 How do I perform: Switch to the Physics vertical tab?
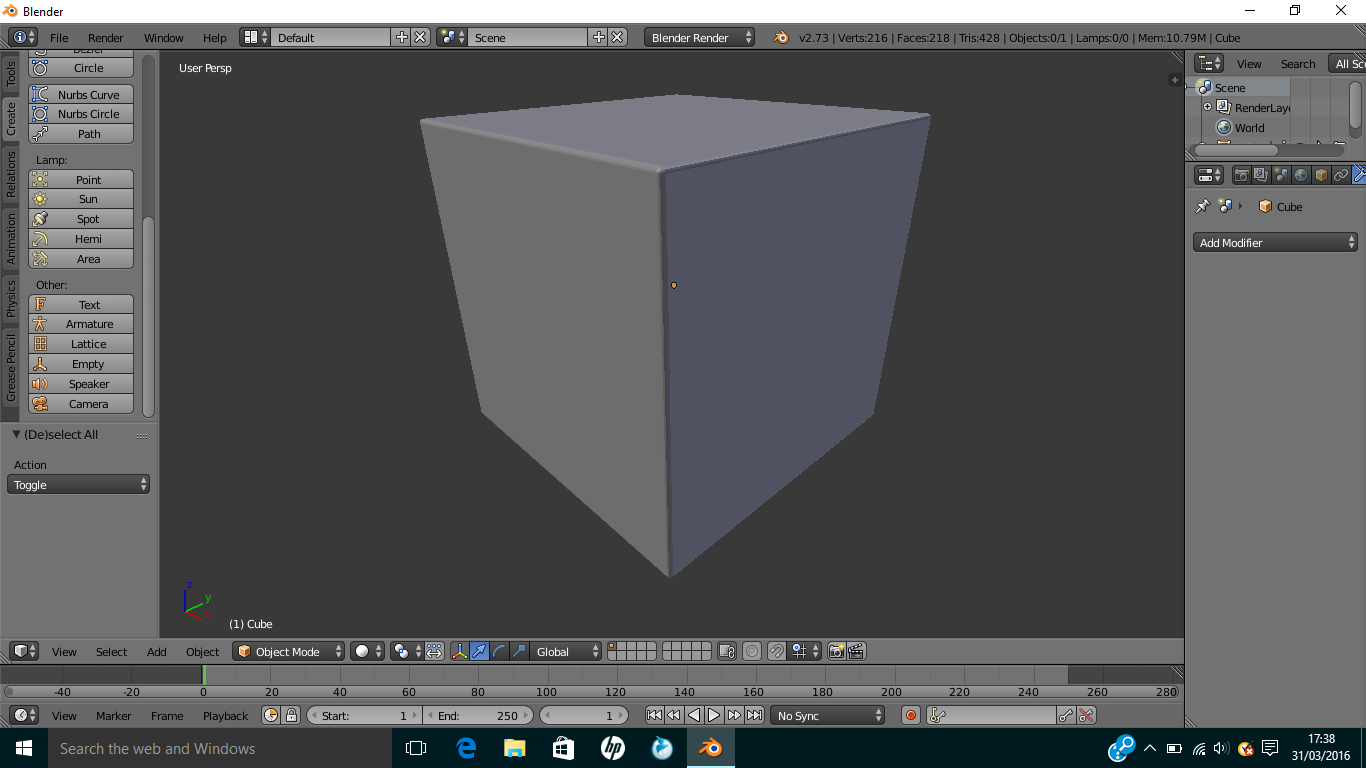click(x=11, y=298)
